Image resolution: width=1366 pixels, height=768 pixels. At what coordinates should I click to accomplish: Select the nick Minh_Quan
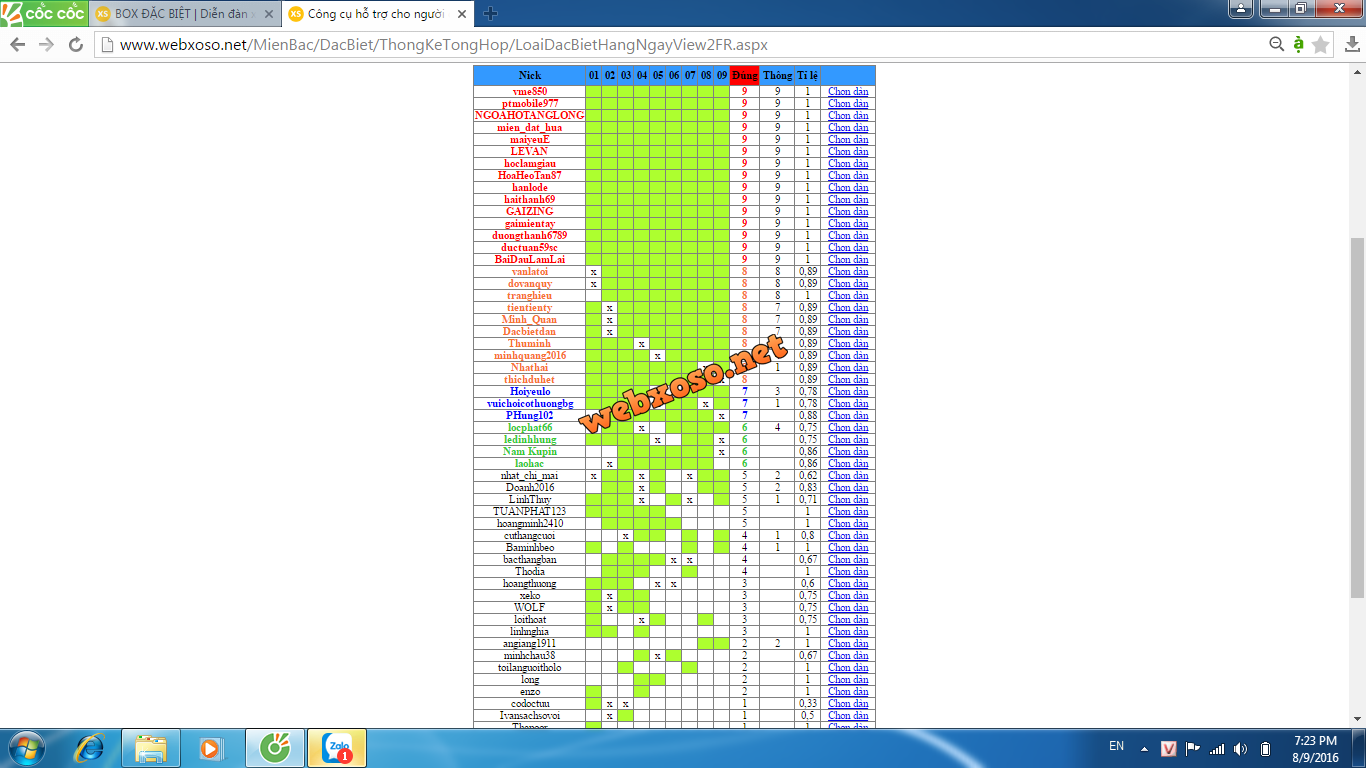point(530,320)
